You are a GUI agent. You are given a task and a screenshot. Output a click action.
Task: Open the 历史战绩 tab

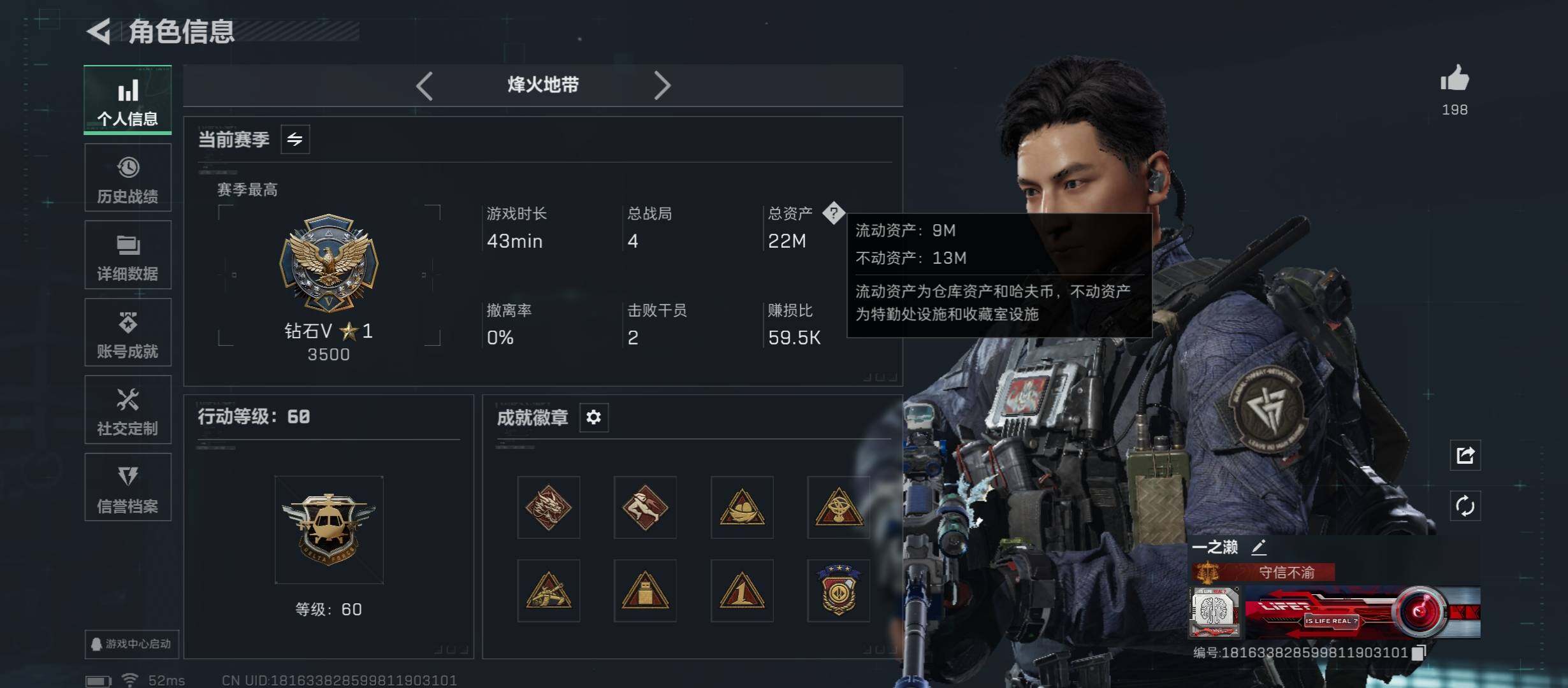click(x=127, y=178)
